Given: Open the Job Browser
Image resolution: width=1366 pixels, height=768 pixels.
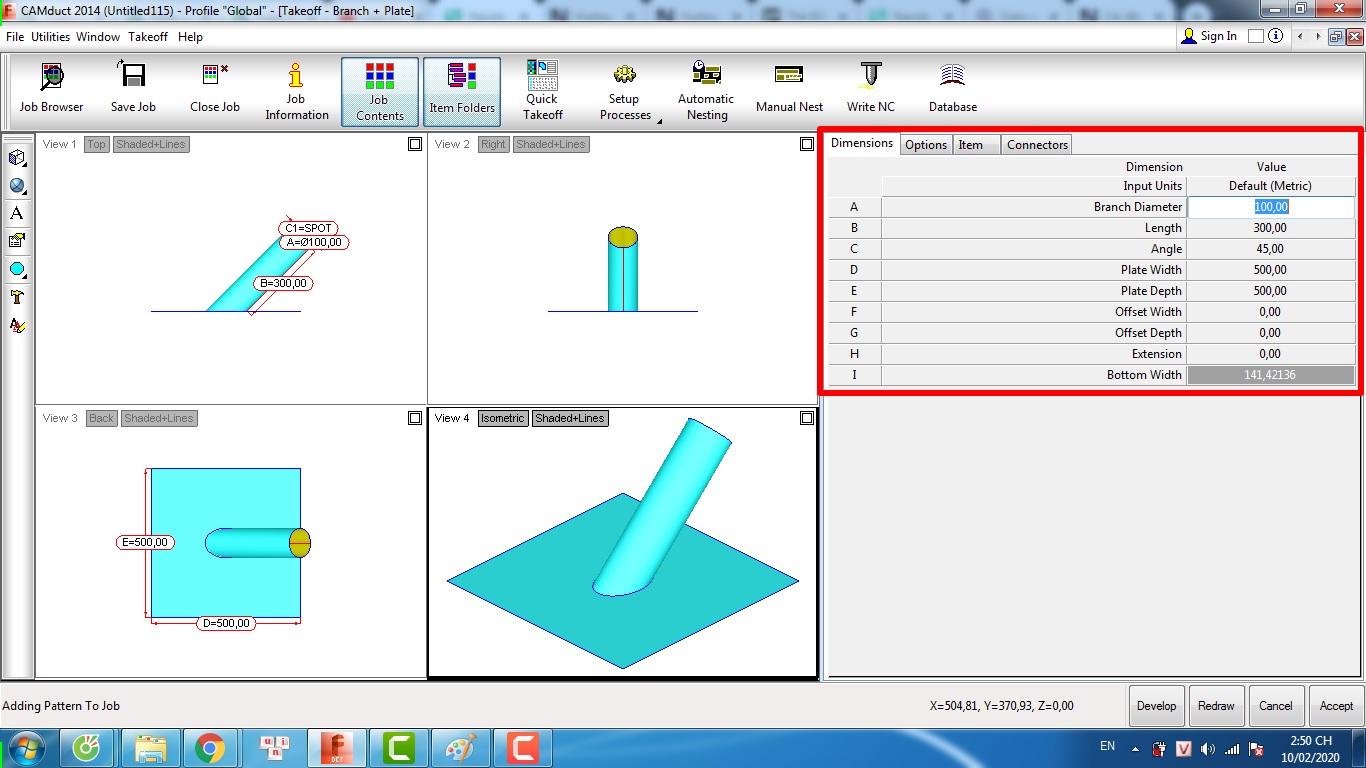Looking at the screenshot, I should [x=52, y=90].
